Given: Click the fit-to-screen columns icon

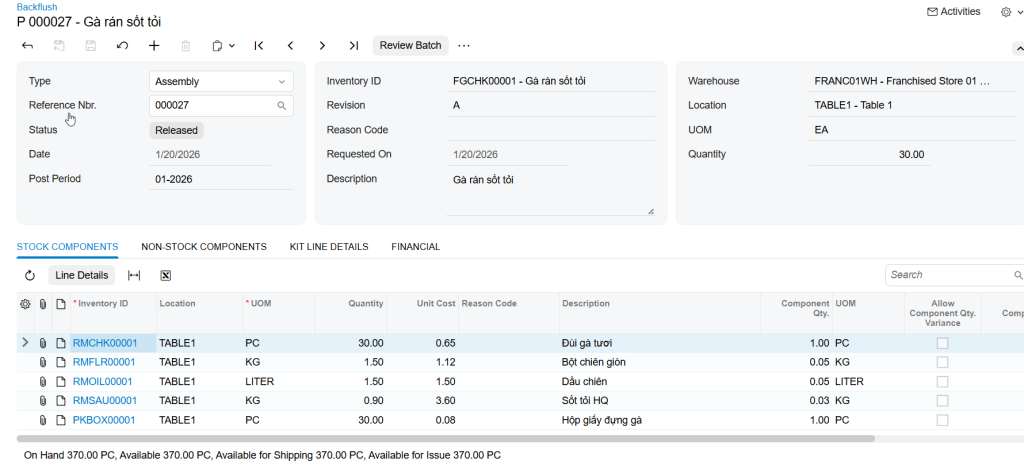Looking at the screenshot, I should coord(134,276).
